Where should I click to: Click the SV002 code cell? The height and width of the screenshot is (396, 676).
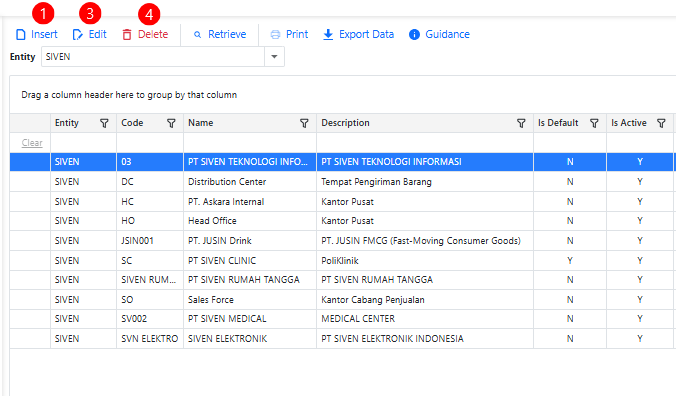[150, 319]
